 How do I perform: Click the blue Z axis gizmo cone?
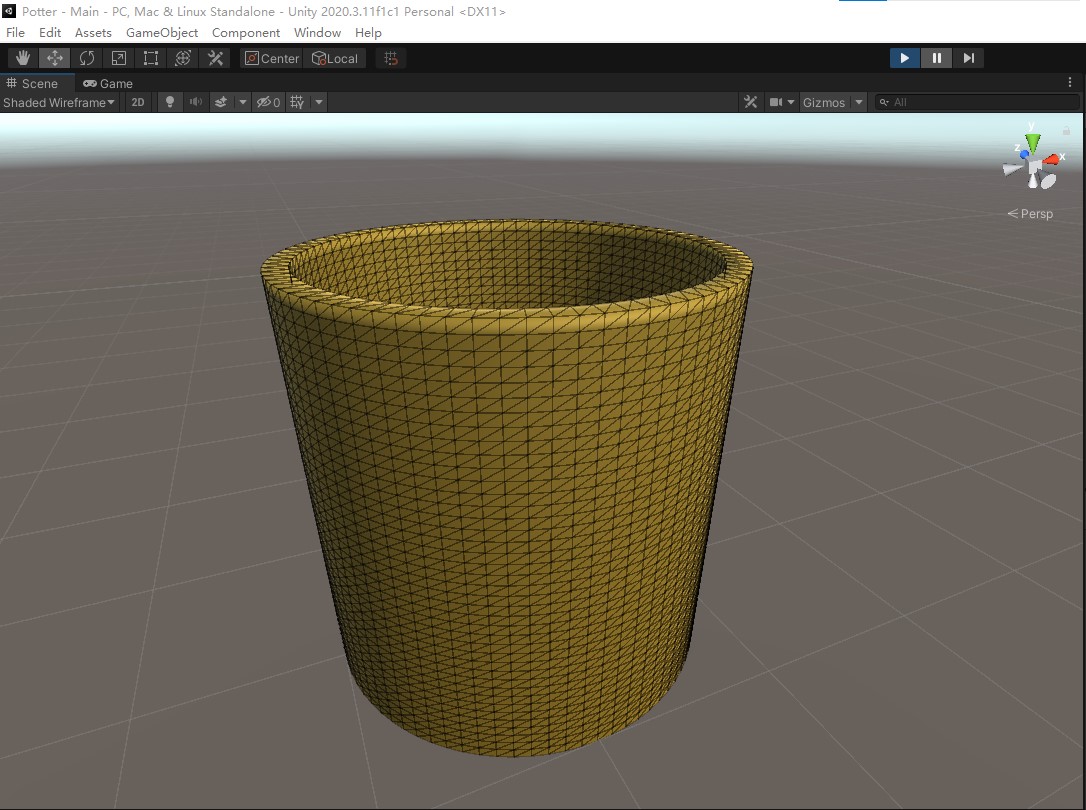click(1024, 154)
